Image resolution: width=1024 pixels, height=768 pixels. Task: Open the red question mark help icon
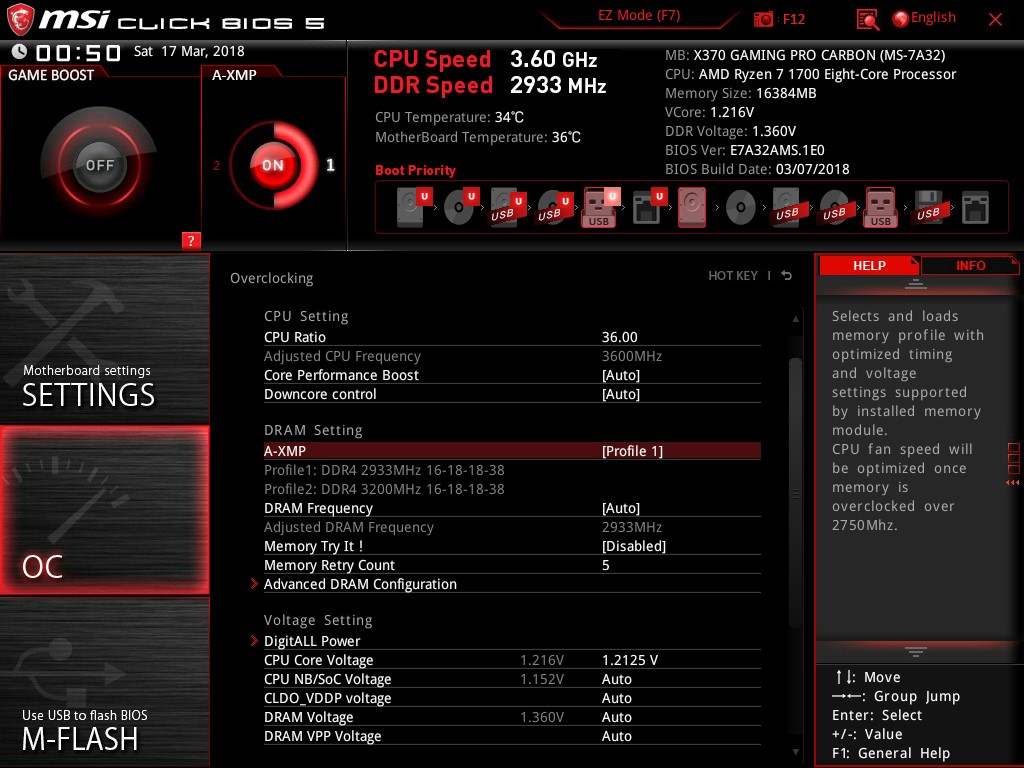point(191,240)
